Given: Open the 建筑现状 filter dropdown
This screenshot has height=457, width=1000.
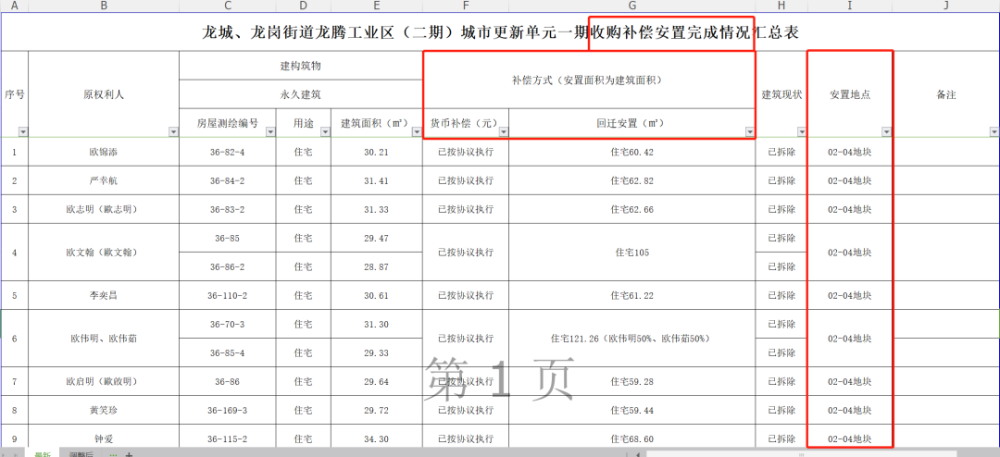Looking at the screenshot, I should [x=802, y=132].
